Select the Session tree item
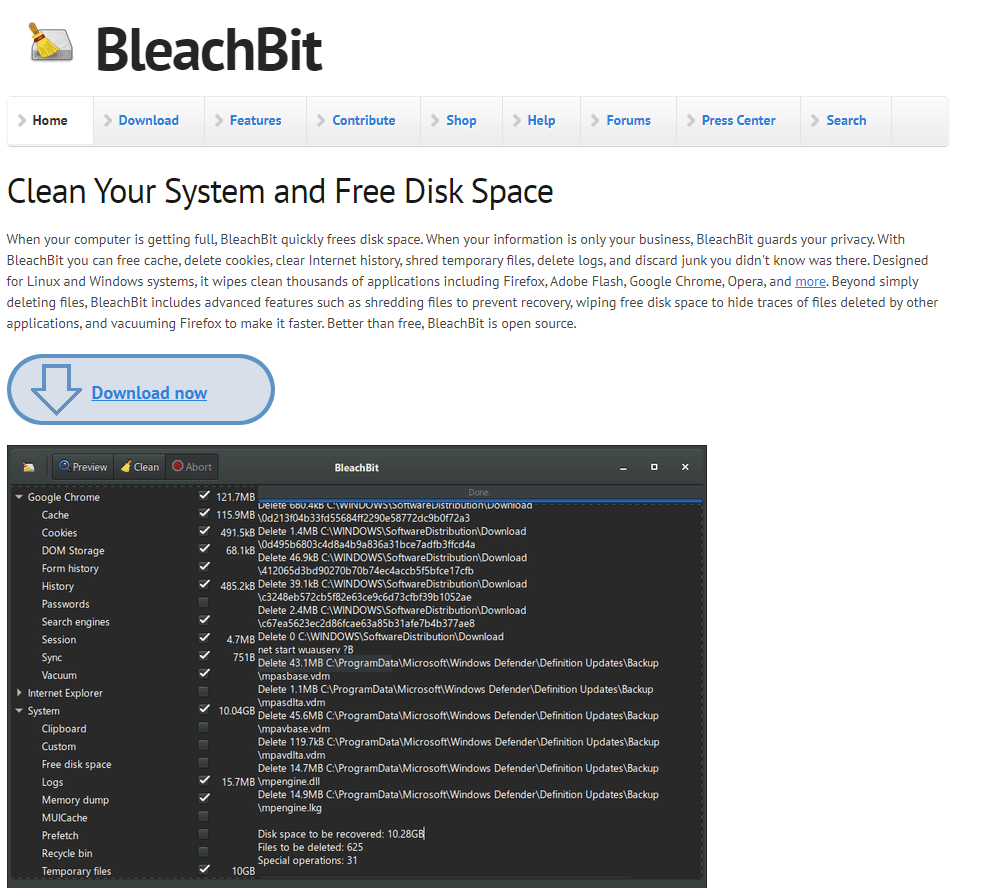The width and height of the screenshot is (981, 888). [59, 640]
